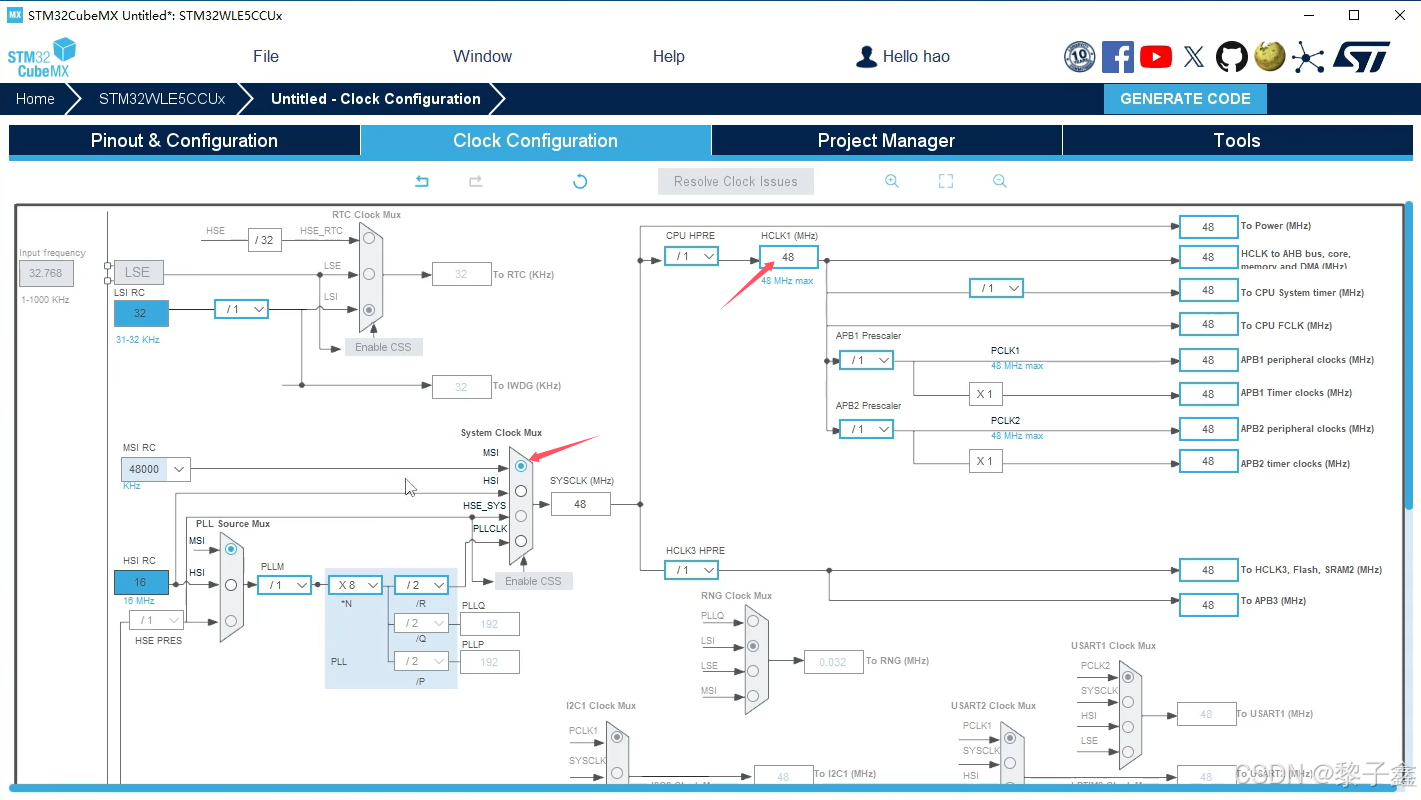Viewport: 1421px width, 800px height.
Task: Select HSI in System Clock Mux
Action: [521, 491]
